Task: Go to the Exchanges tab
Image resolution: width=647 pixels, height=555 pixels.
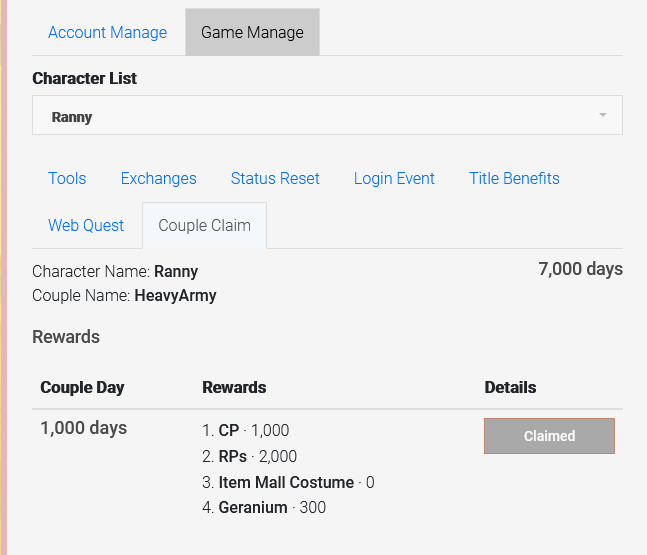Action: click(x=158, y=178)
